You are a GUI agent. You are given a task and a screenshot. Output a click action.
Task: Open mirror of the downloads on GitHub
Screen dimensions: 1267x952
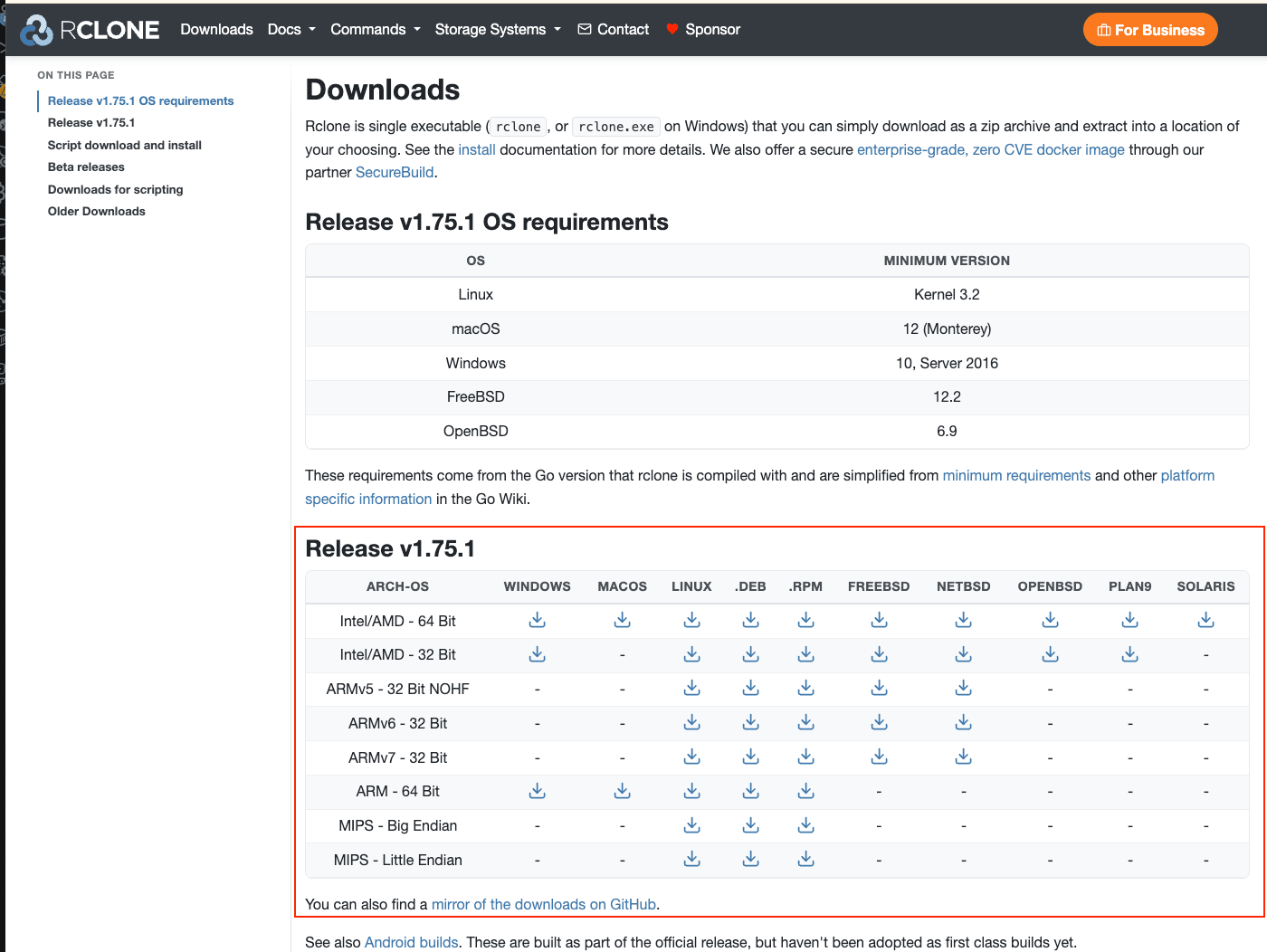(x=544, y=904)
